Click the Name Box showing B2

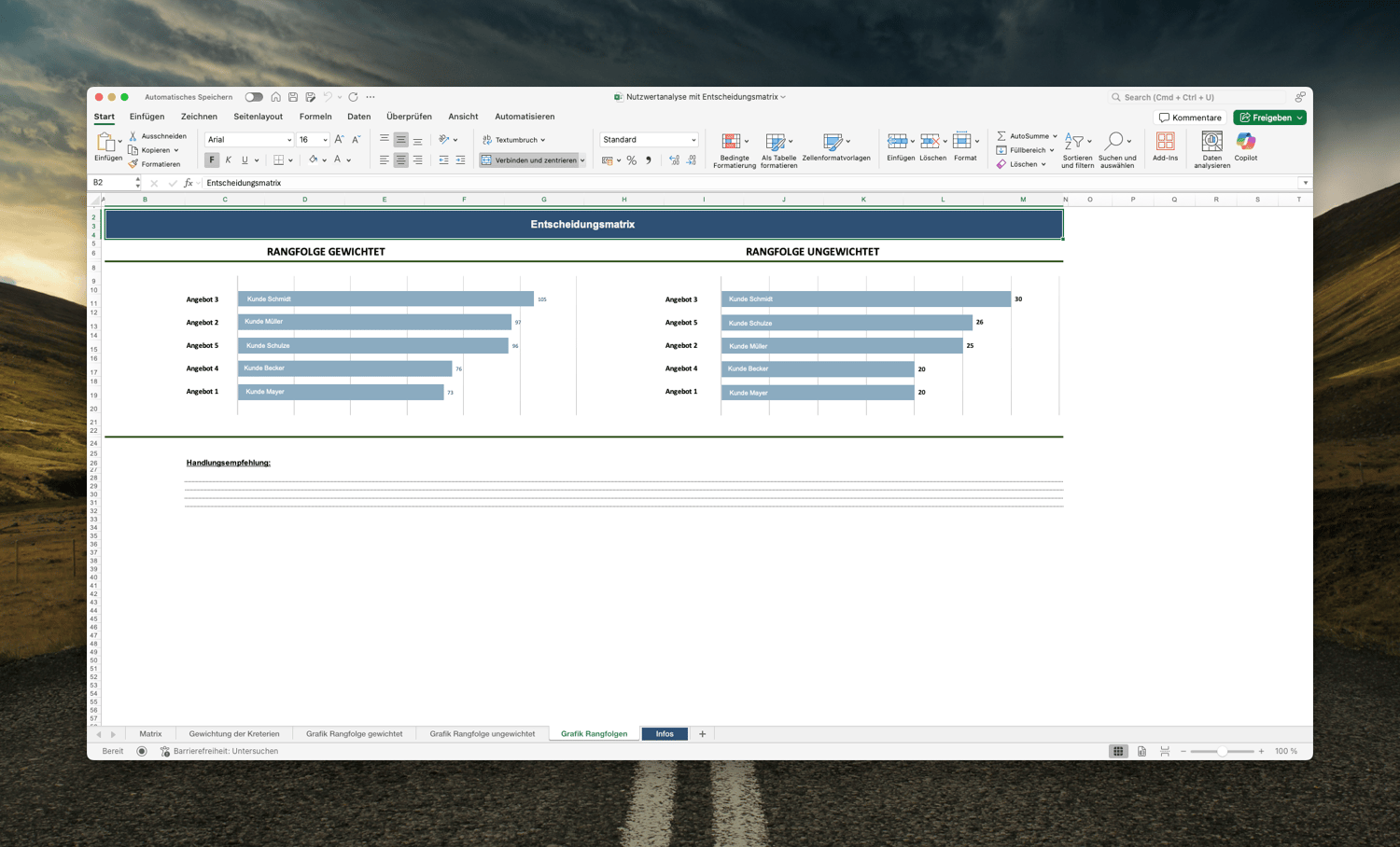tap(112, 183)
